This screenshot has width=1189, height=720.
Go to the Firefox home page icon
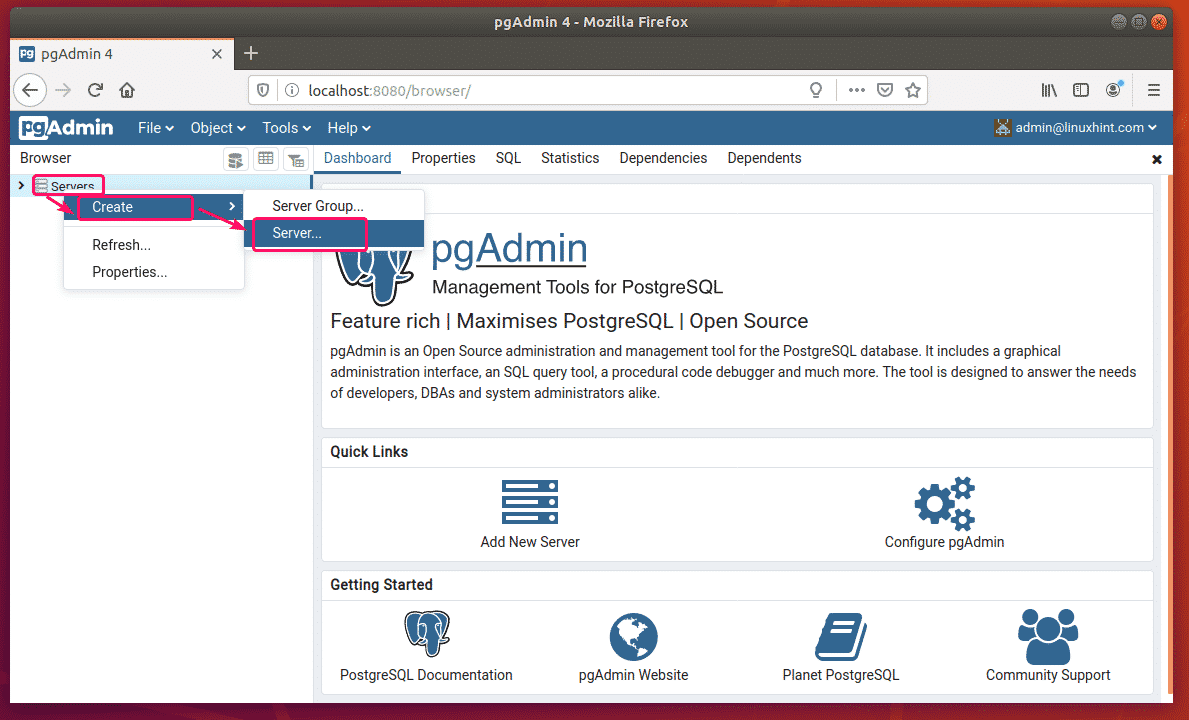(x=127, y=90)
